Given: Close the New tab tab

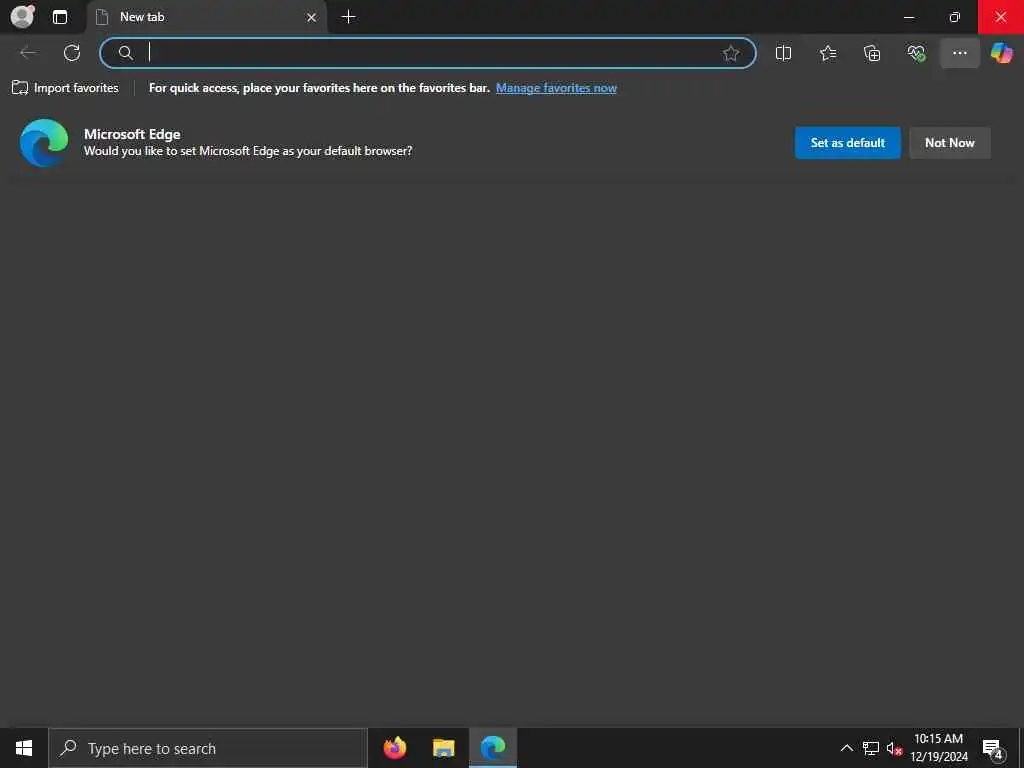Looking at the screenshot, I should (312, 18).
